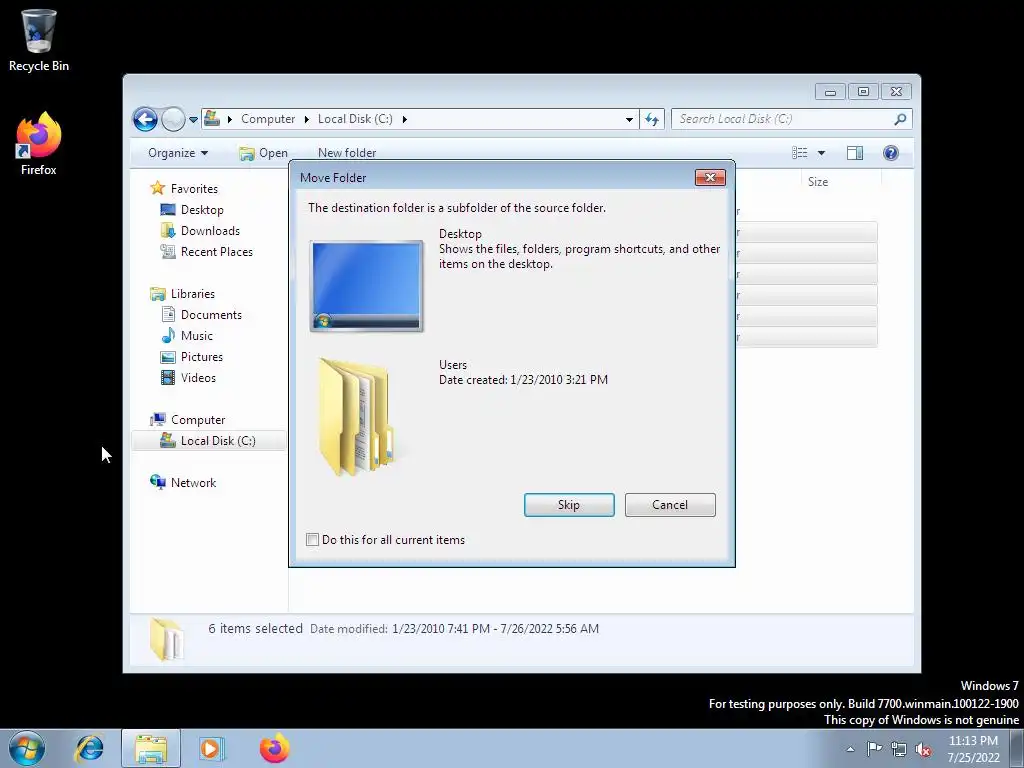1024x768 pixels.
Task: Click the folder icon in details pane
Action: tap(166, 639)
